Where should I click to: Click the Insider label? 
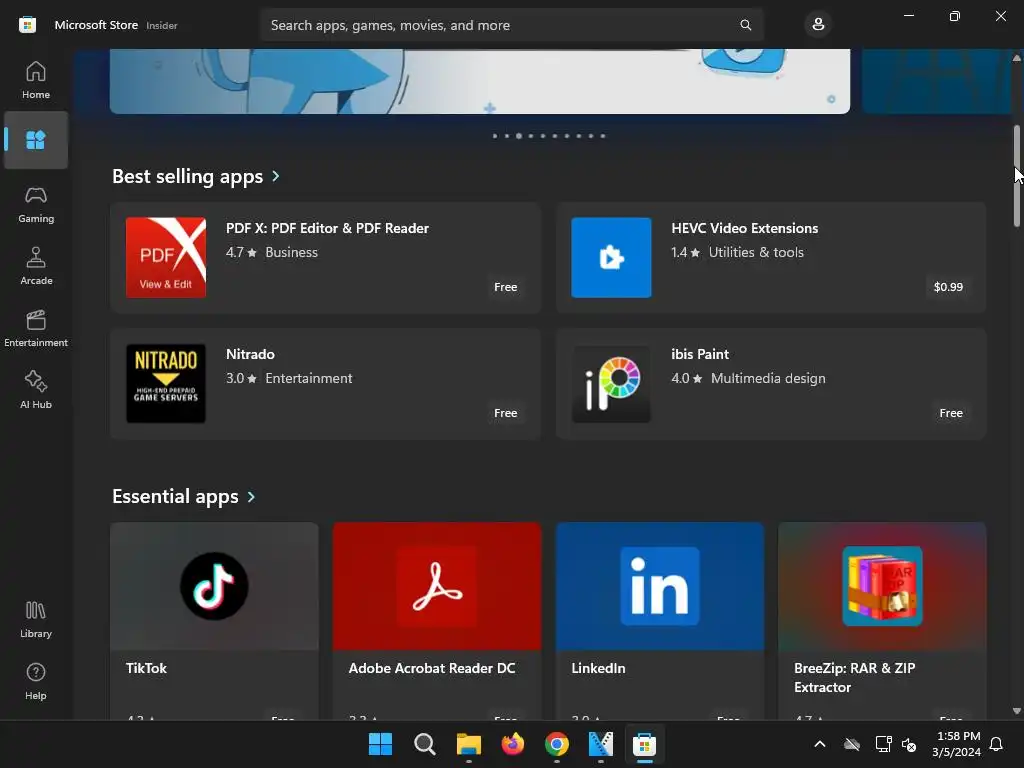[162, 25]
